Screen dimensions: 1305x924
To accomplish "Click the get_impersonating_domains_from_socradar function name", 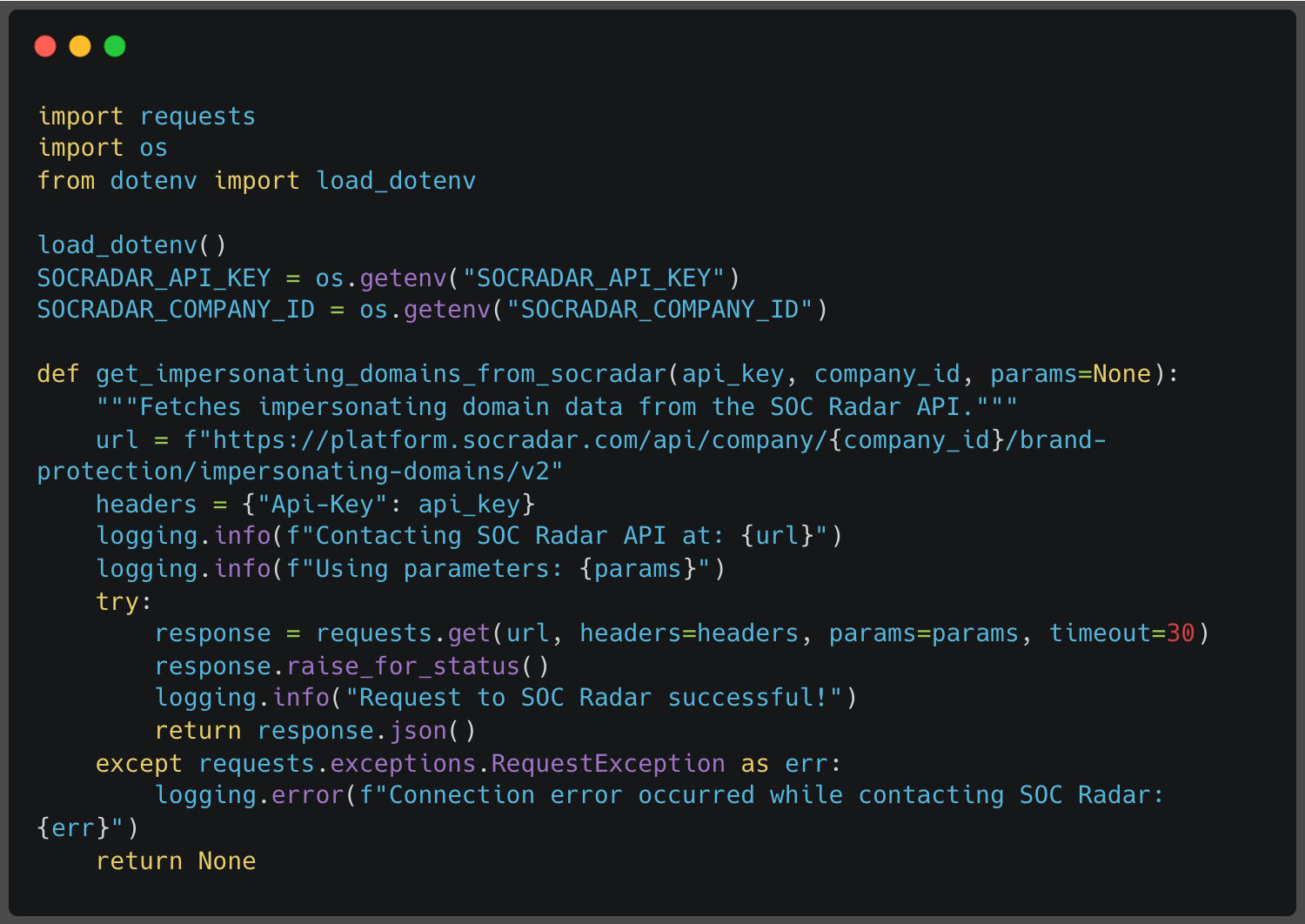I will tap(380, 374).
